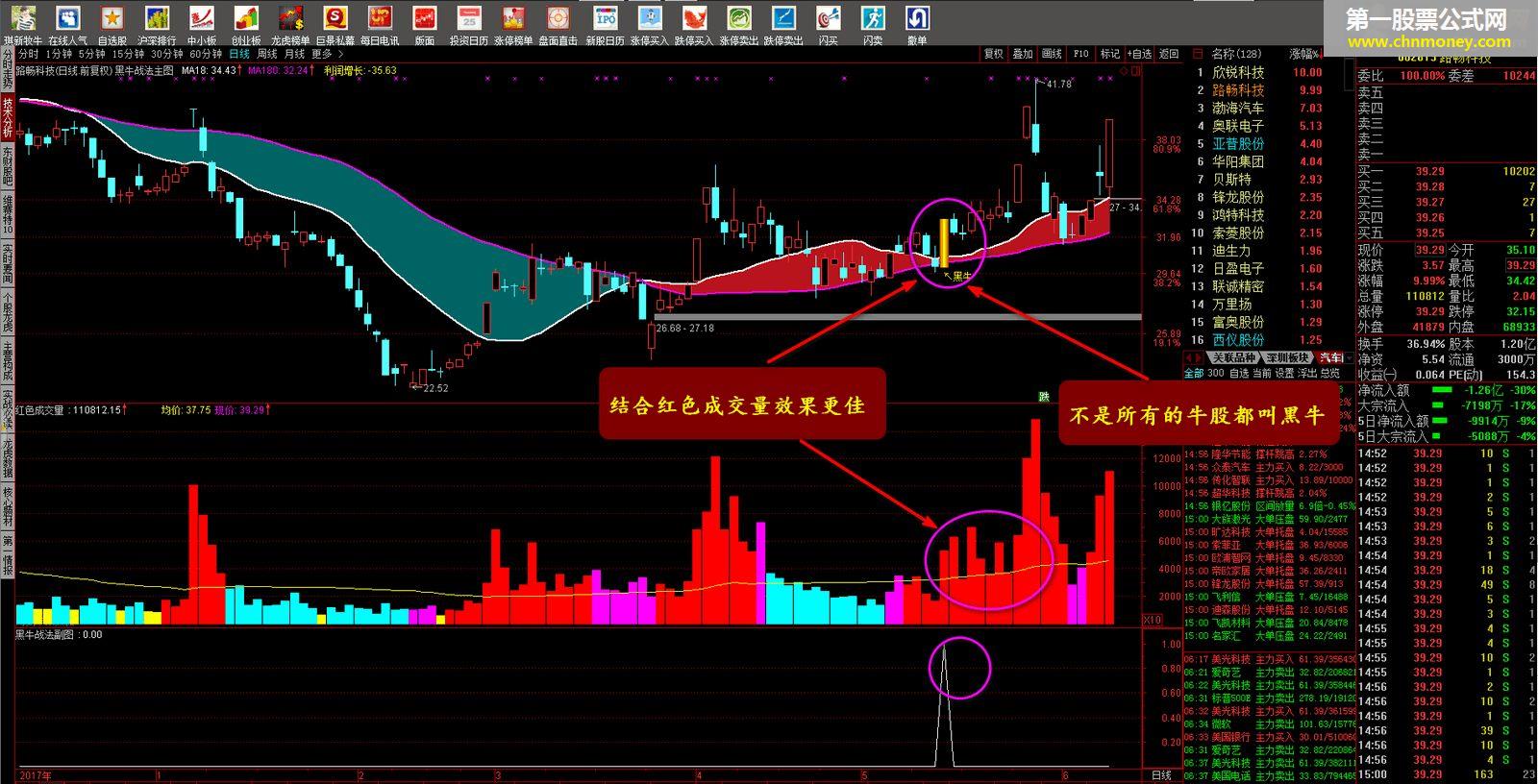Open the F10 company info
The height and width of the screenshot is (784, 1538).
pos(1081,55)
